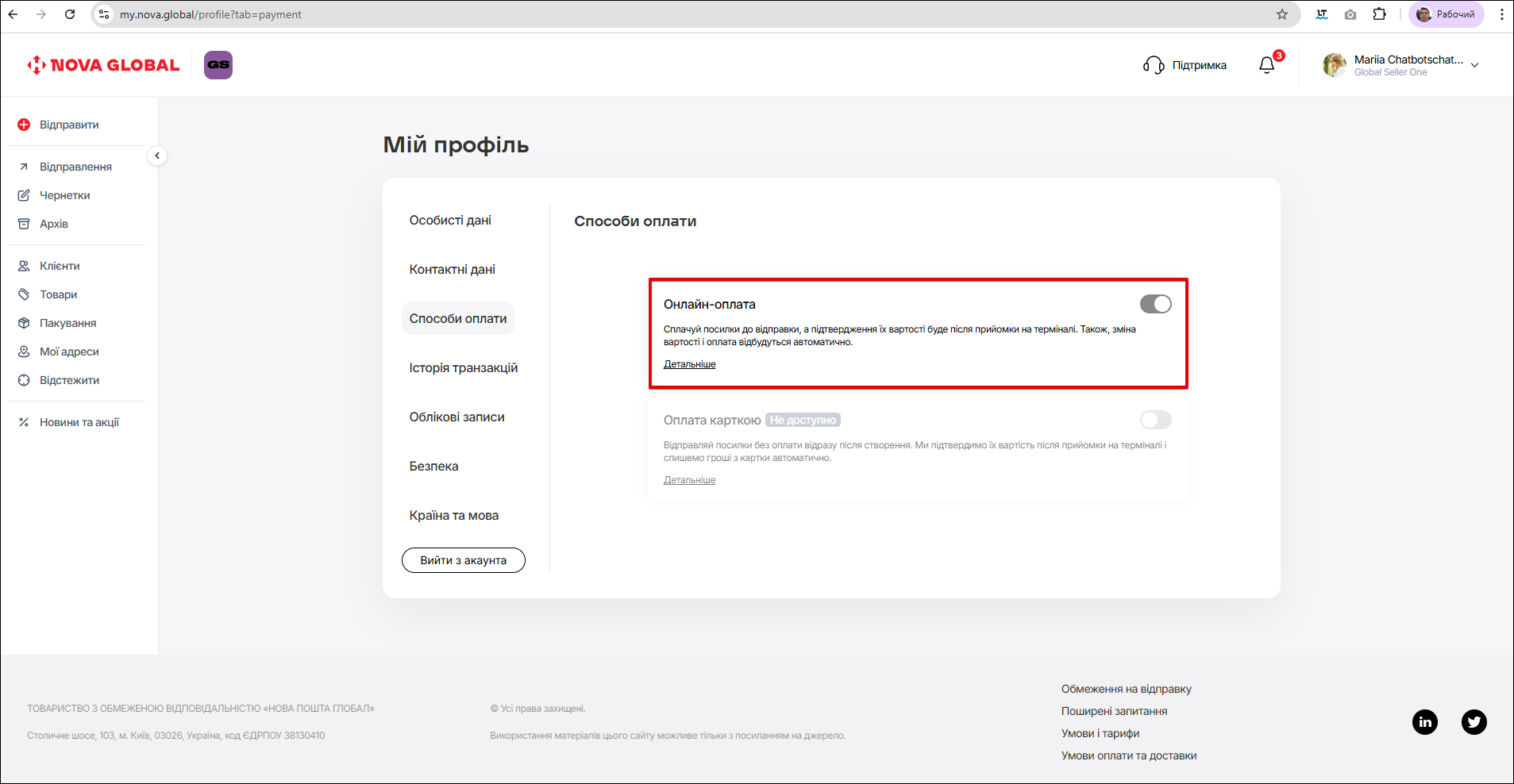1514x784 pixels.
Task: Bookmark the page with star icon
Action: [x=1282, y=14]
